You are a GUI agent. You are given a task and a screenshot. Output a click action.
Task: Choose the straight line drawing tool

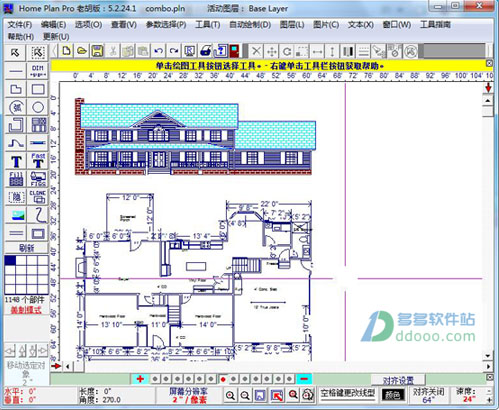tap(15, 71)
